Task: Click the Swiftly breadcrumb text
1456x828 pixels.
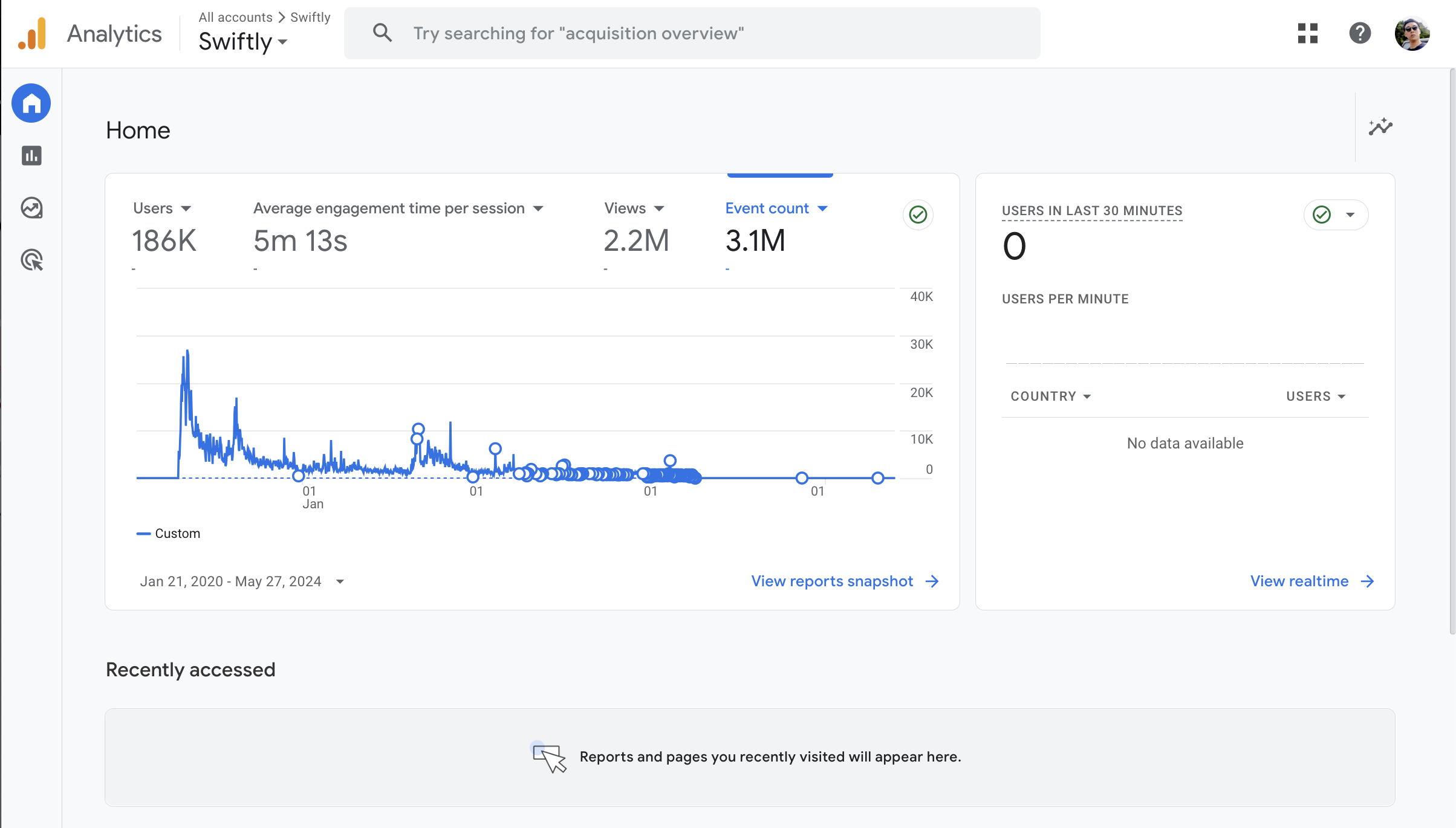Action: (310, 17)
